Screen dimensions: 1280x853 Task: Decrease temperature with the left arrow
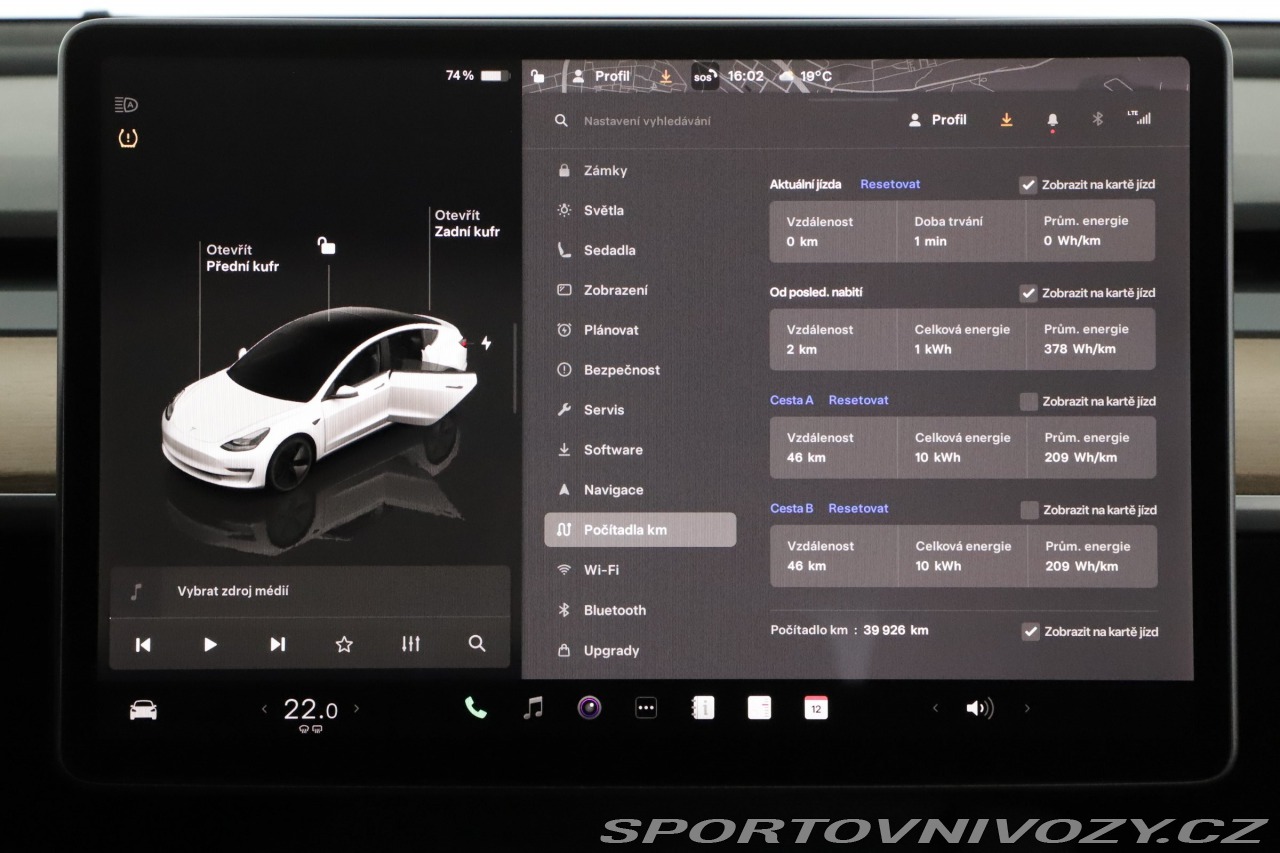coord(264,709)
